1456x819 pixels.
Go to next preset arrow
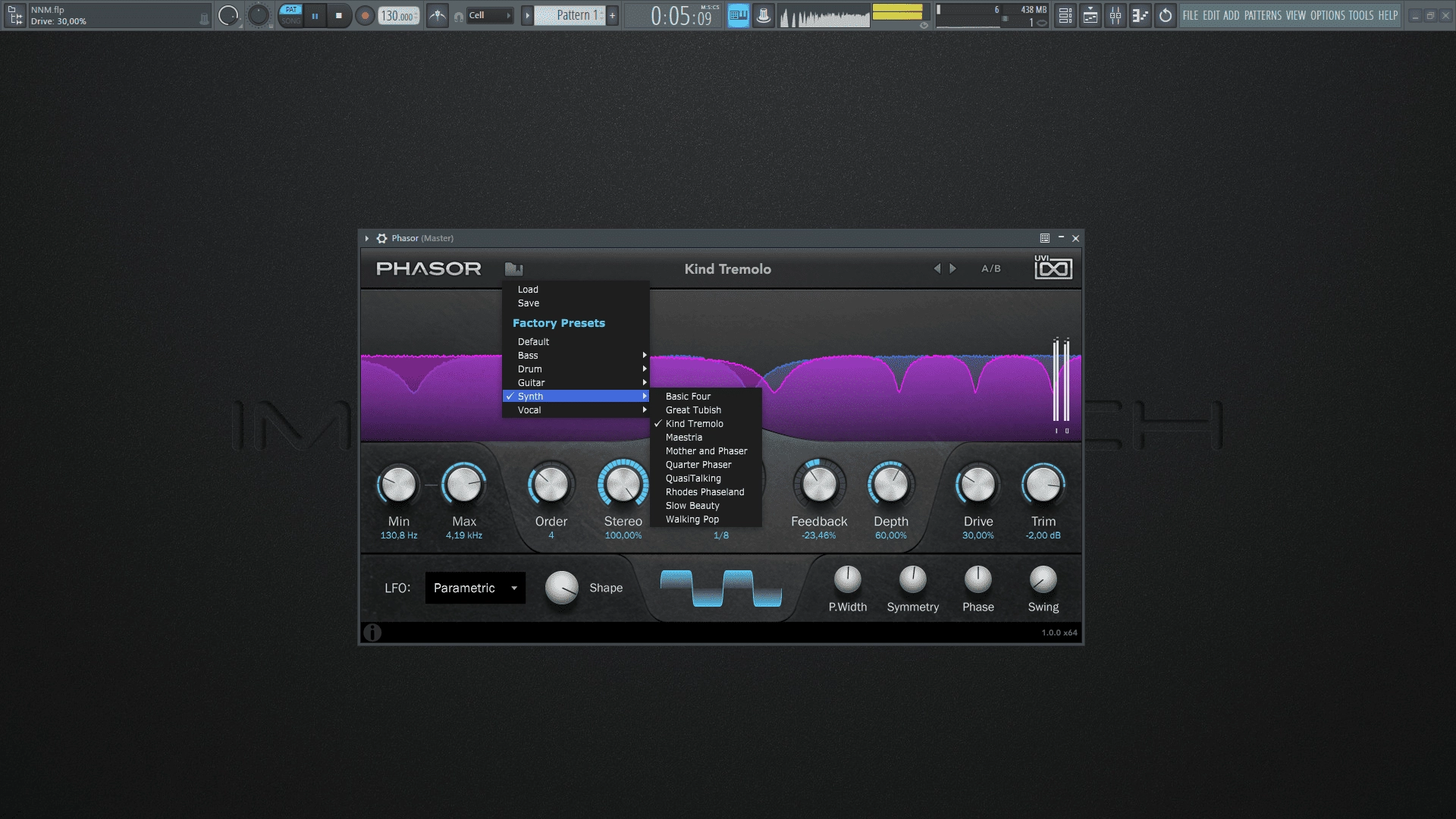[x=953, y=268]
